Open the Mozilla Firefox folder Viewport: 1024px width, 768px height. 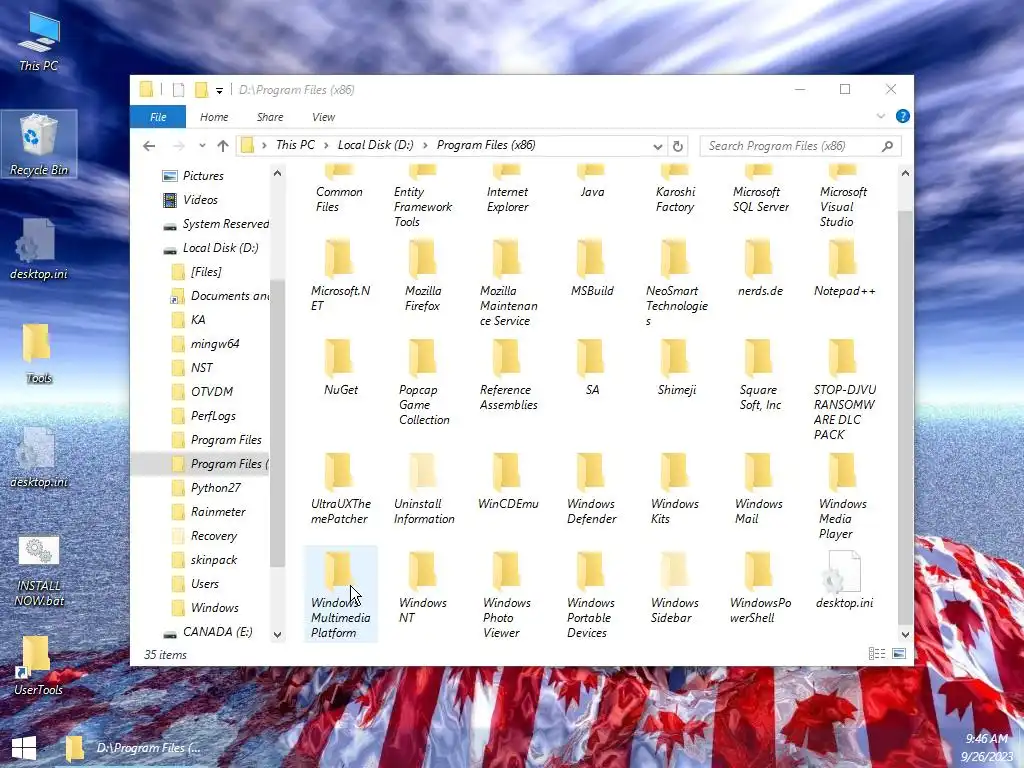(x=423, y=276)
